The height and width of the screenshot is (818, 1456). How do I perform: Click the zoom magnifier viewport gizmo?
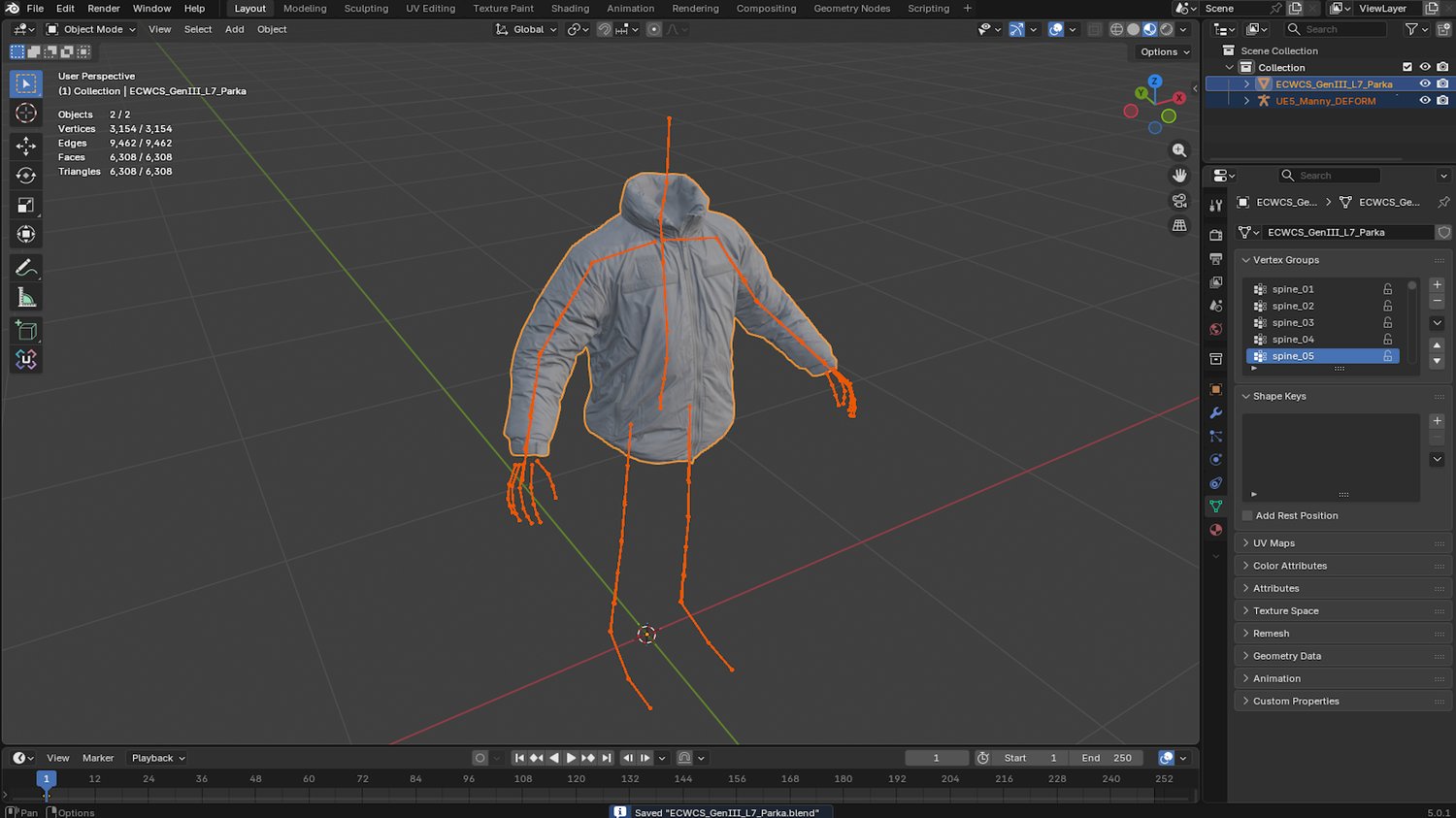pos(1179,150)
